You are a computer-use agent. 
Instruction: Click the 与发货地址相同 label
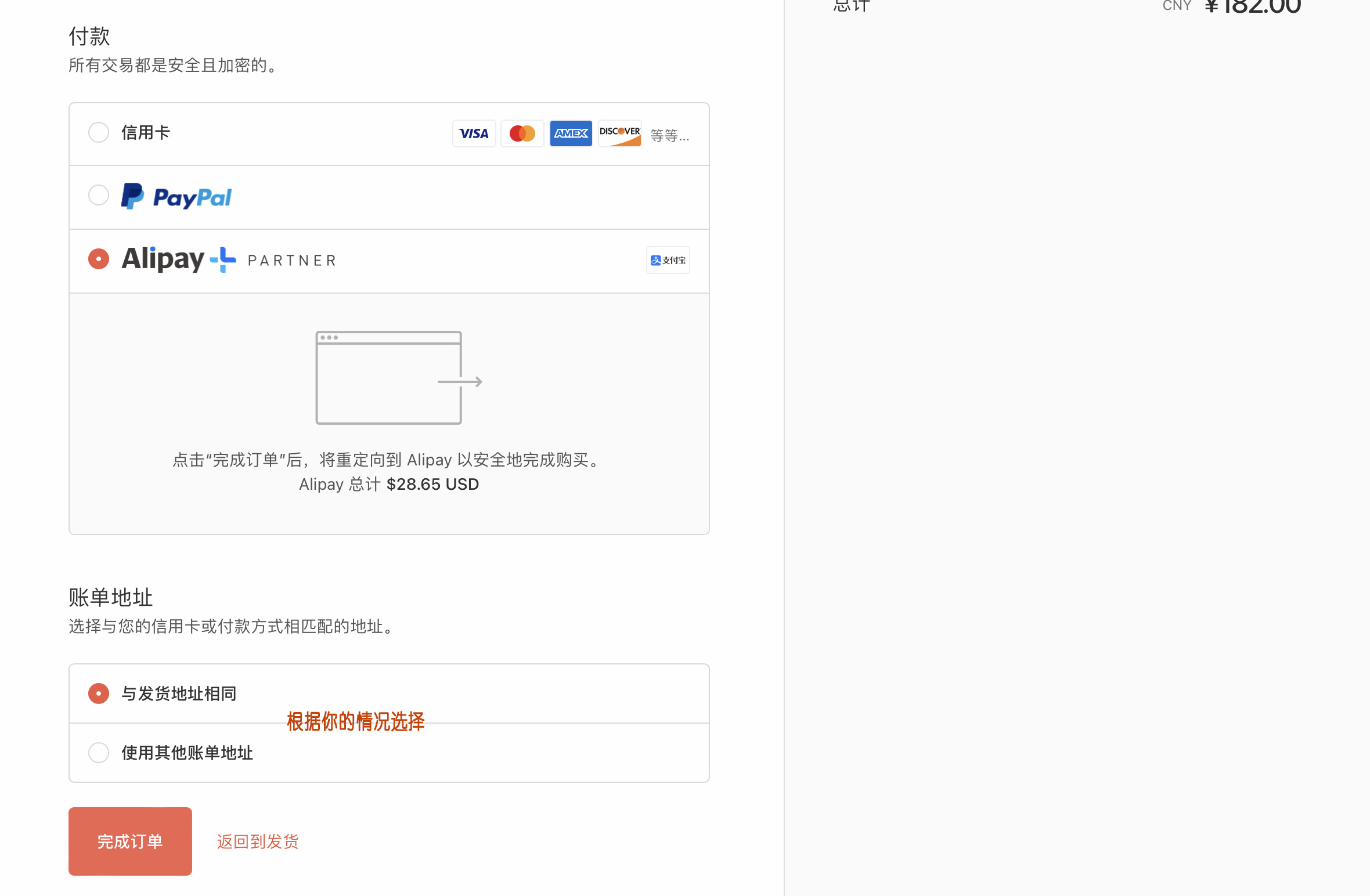click(179, 693)
